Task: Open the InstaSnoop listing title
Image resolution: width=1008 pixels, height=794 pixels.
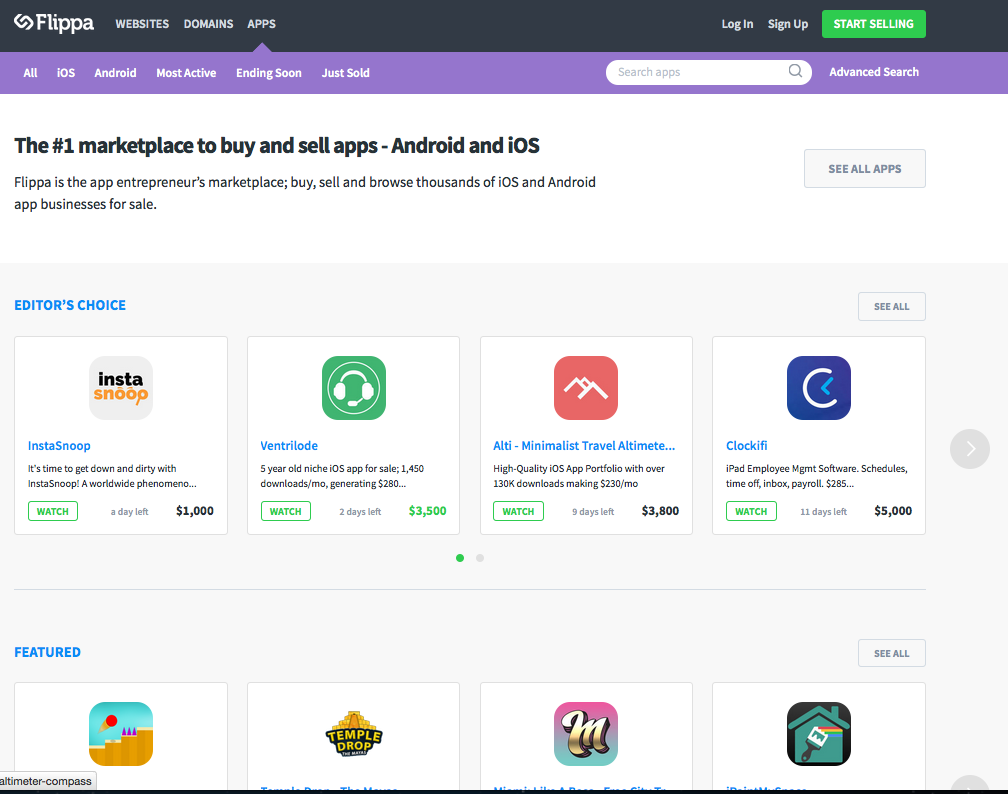Action: [59, 446]
